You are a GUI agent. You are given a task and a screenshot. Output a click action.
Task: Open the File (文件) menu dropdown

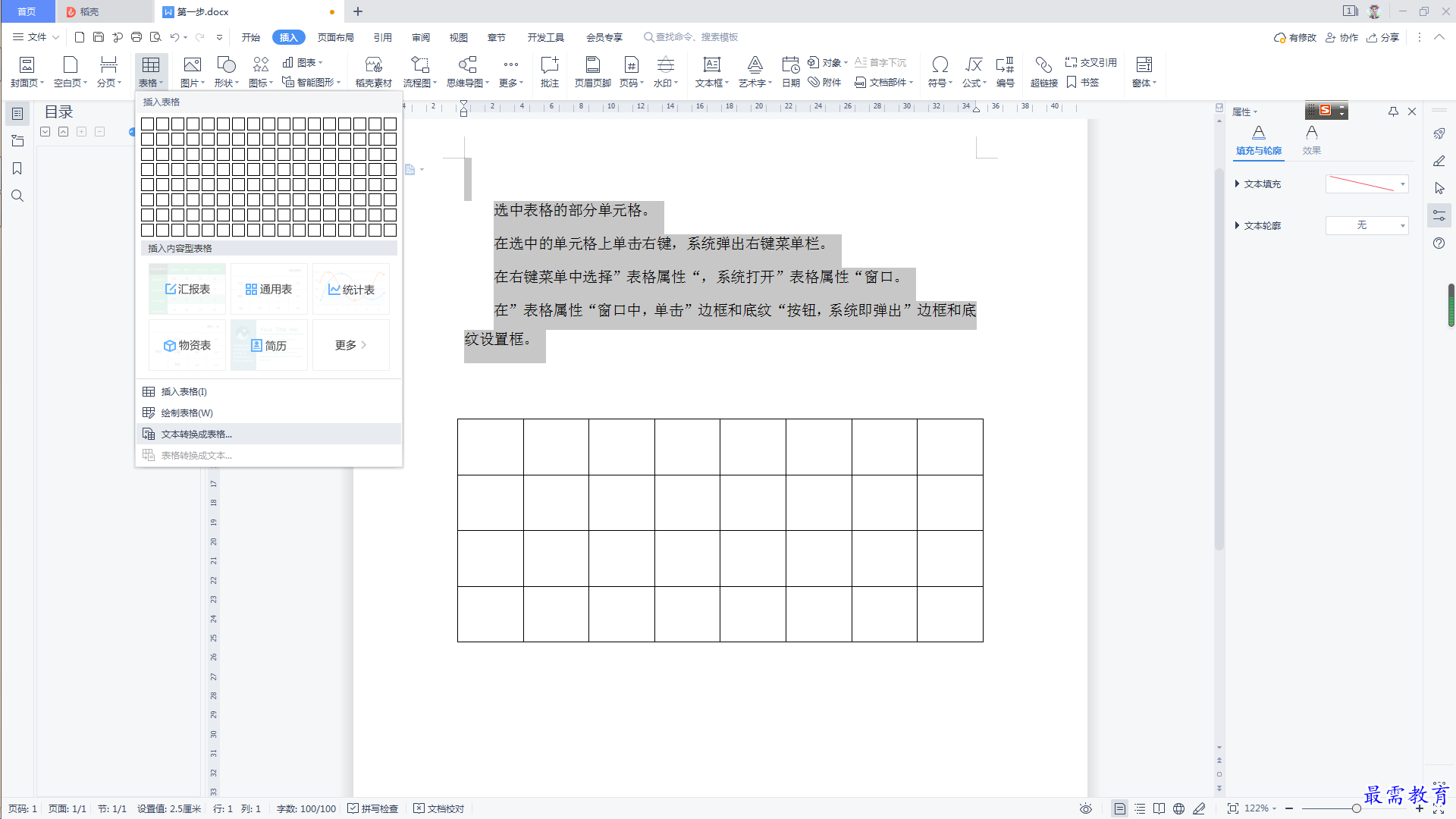[x=36, y=36]
